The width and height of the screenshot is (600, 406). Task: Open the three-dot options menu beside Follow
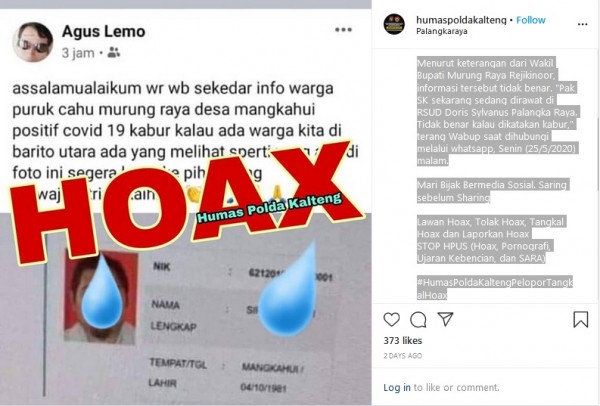tap(582, 24)
